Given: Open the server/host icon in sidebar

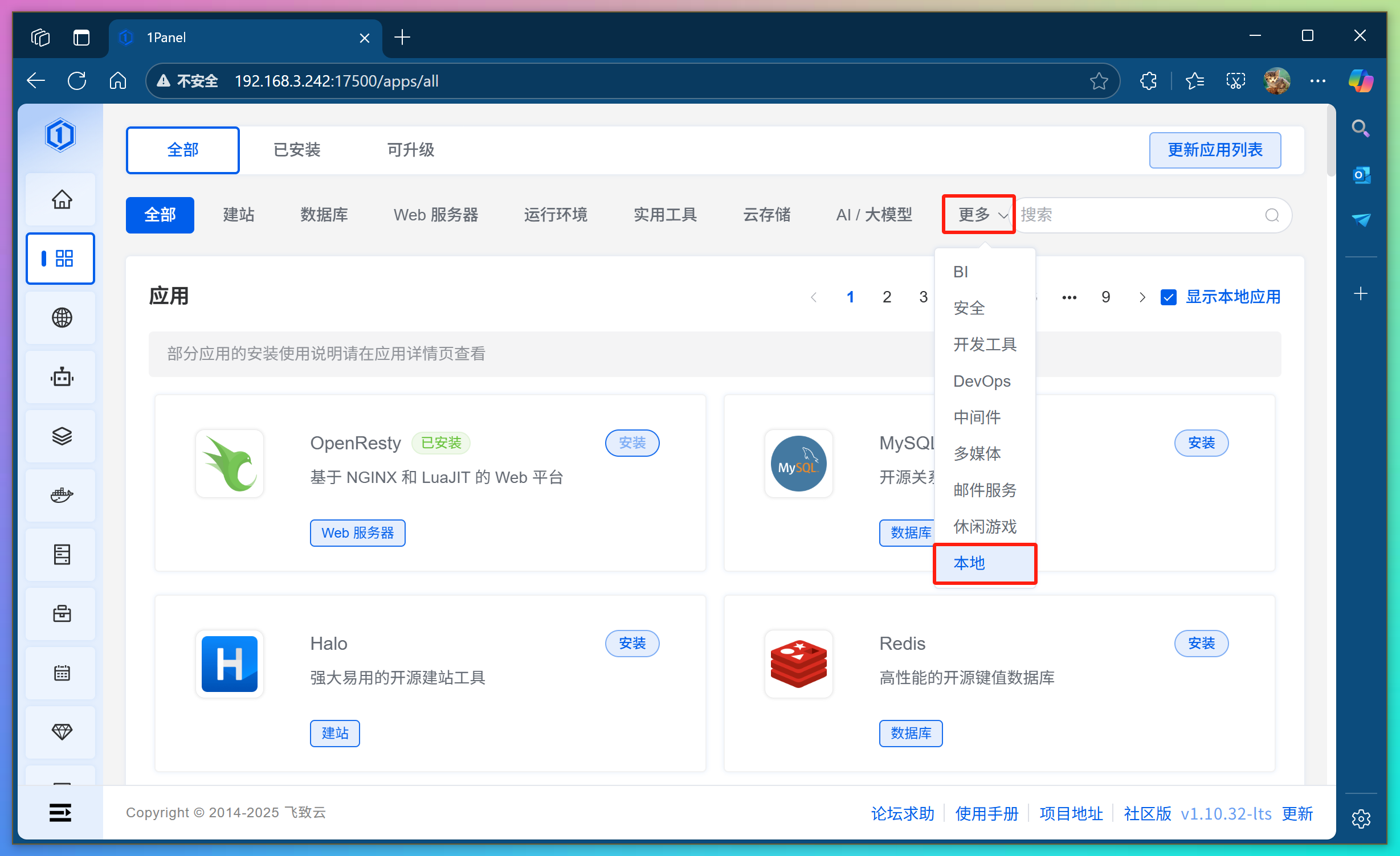Looking at the screenshot, I should [60, 554].
